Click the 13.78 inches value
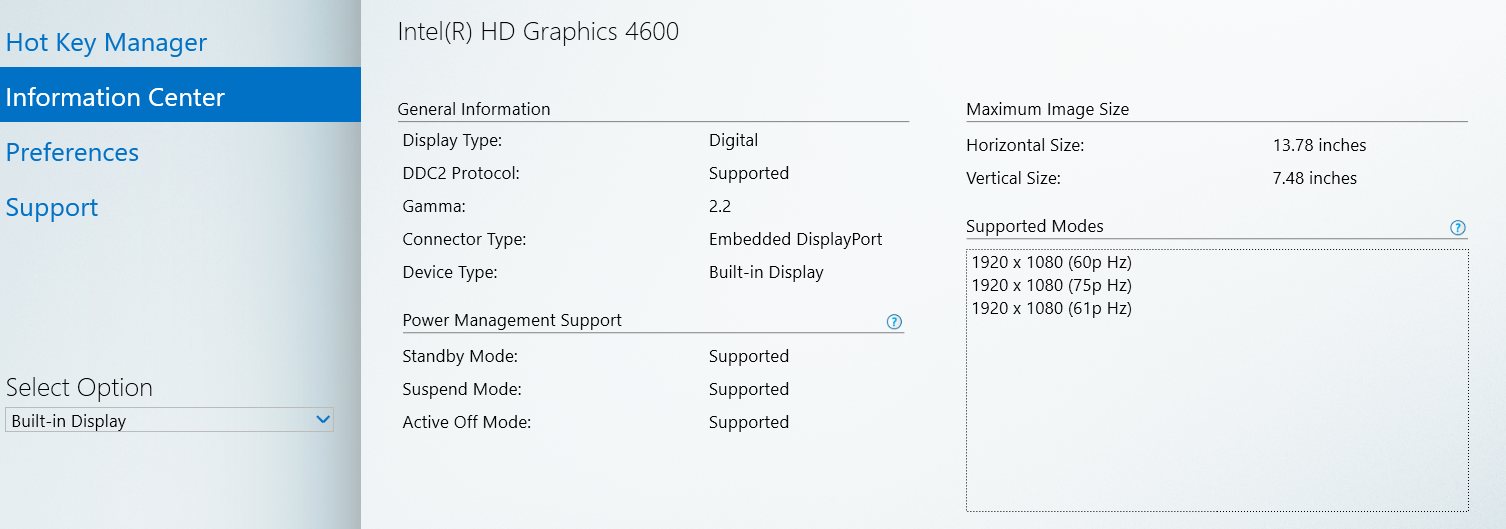This screenshot has width=1506, height=529. pos(1319,145)
